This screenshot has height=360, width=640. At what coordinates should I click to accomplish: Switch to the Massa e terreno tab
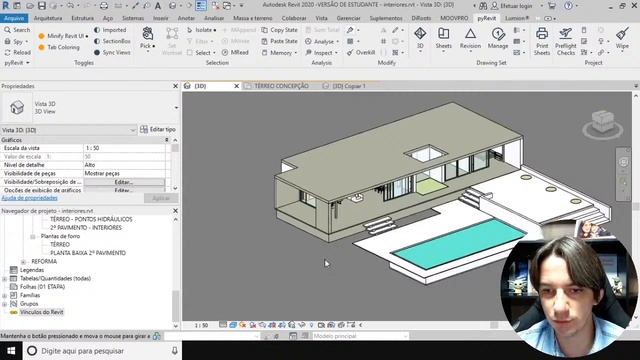252,18
